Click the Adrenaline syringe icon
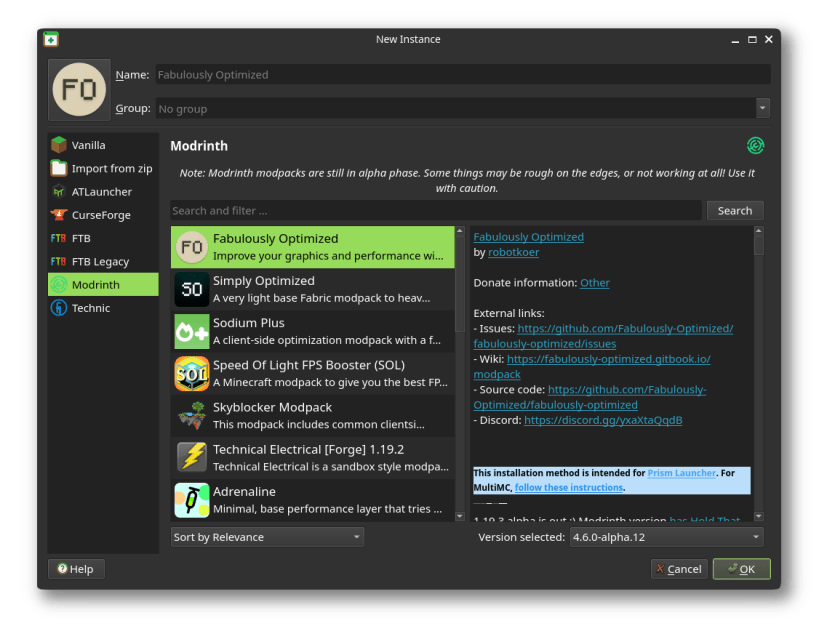The width and height of the screenshot is (819, 618). coord(192,500)
